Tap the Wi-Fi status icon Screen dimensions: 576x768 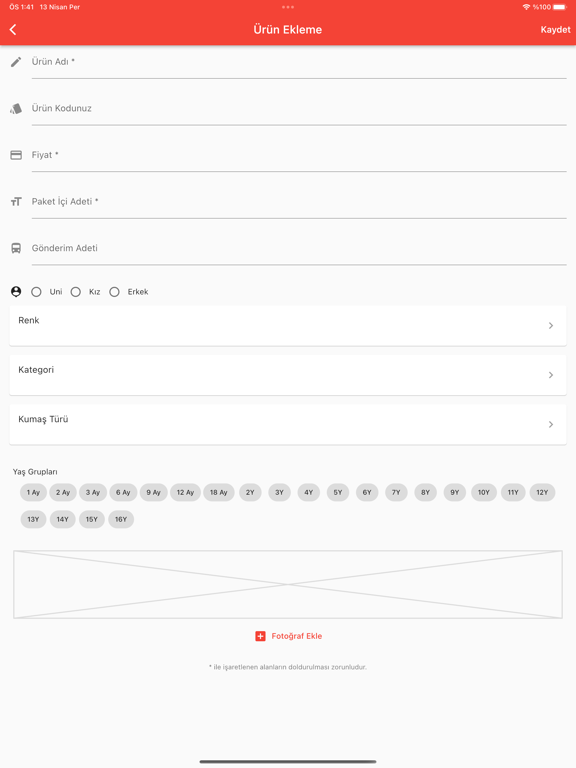click(527, 7)
